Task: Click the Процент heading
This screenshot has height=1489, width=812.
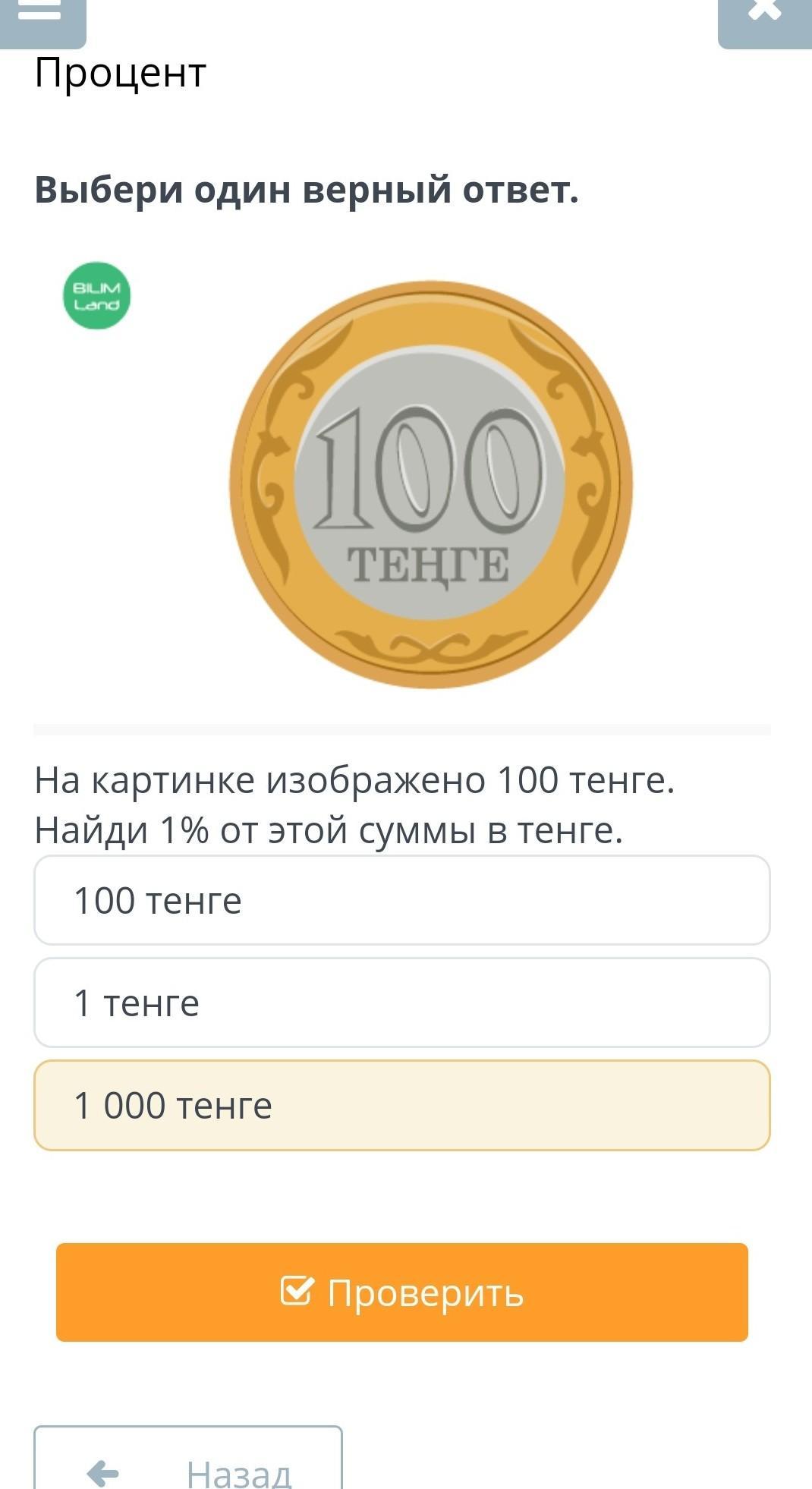Action: 121,74
